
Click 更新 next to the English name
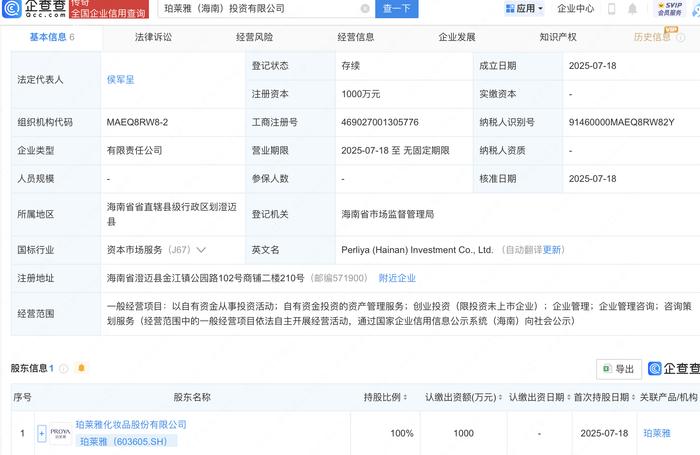pos(552,250)
